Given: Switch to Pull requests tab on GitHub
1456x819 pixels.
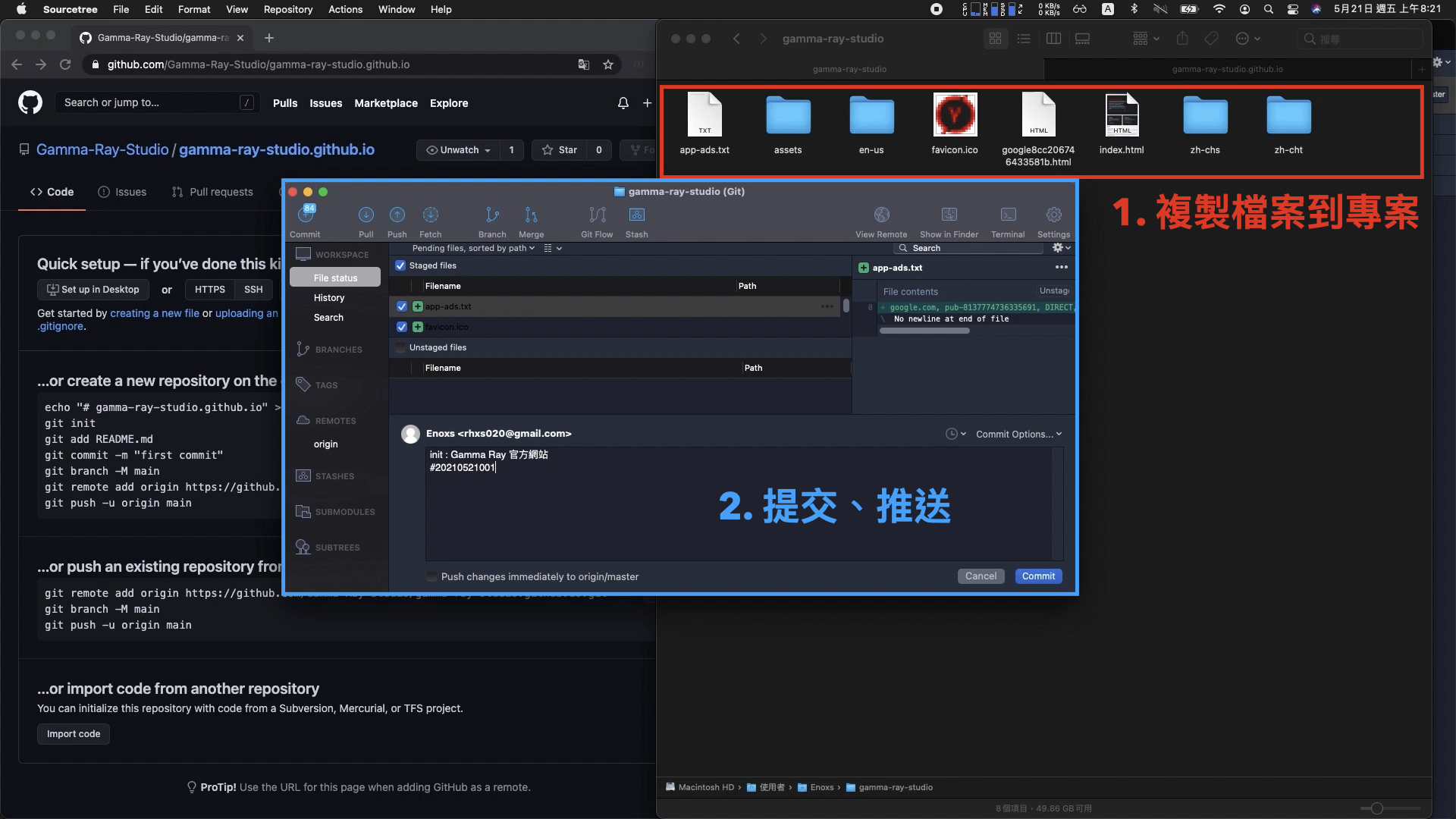Looking at the screenshot, I should click(x=212, y=192).
